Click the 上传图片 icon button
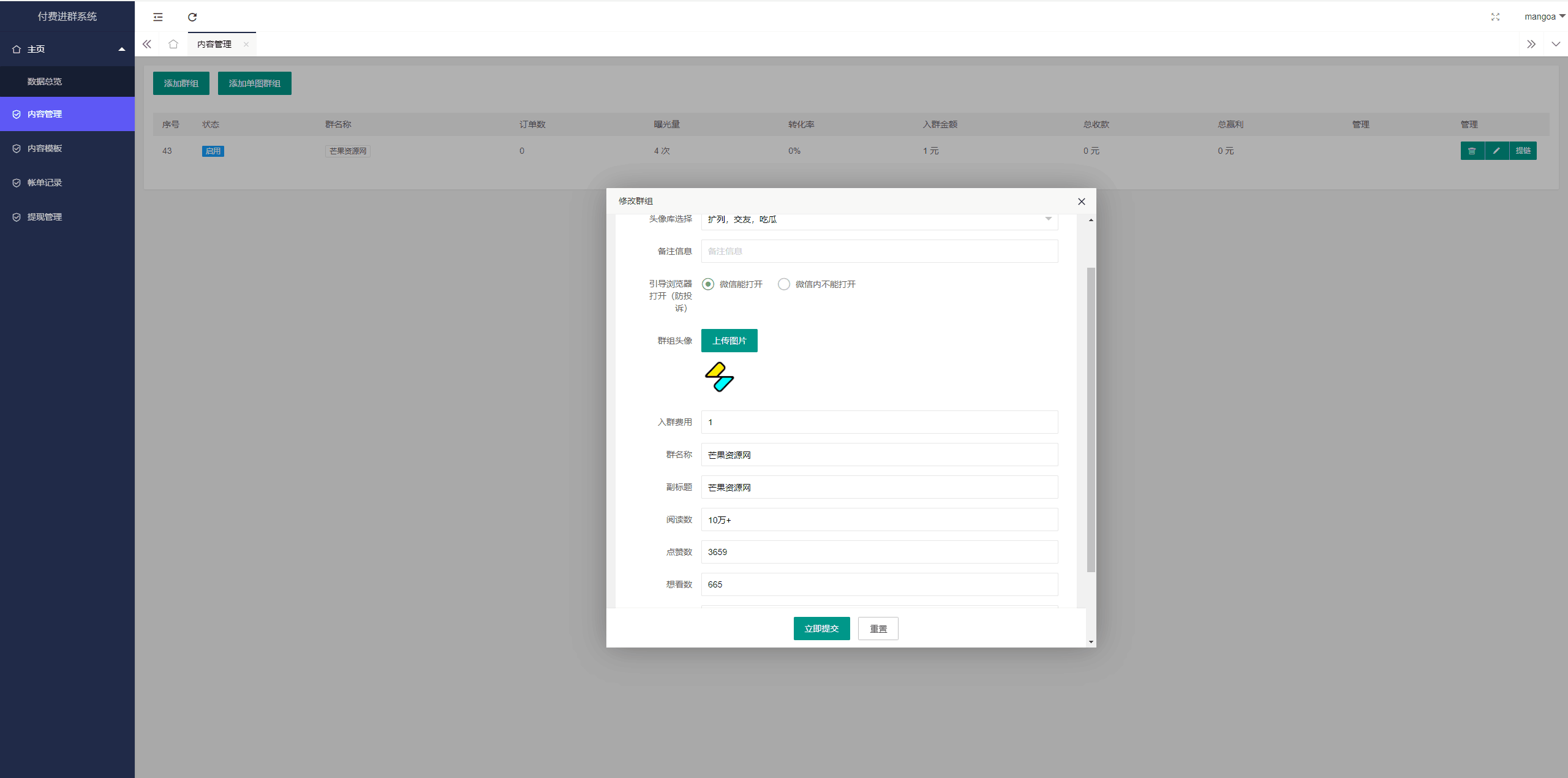The width and height of the screenshot is (1568, 778). (729, 340)
